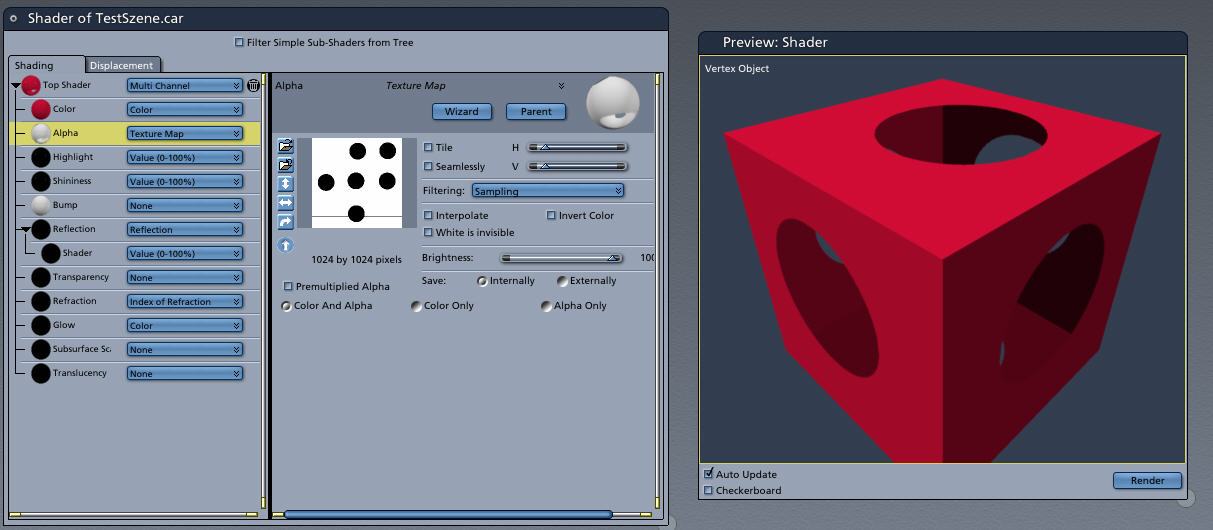Viewport: 1213px width, 530px height.
Task: Enable the Seamlessly checkbox
Action: [429, 166]
